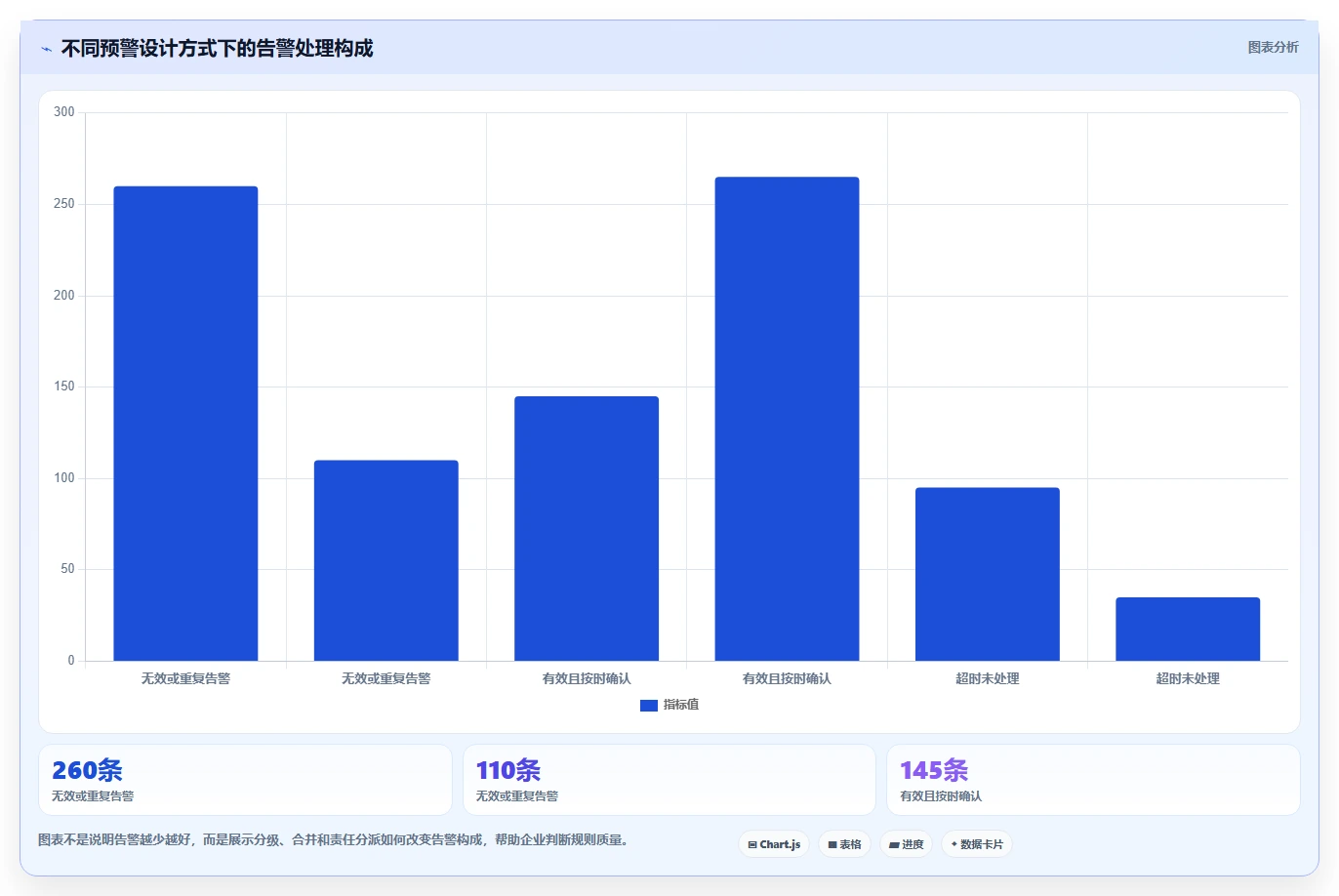
Task: Click x-axis label 超时未处理 under the shortest bar
Action: point(1188,678)
